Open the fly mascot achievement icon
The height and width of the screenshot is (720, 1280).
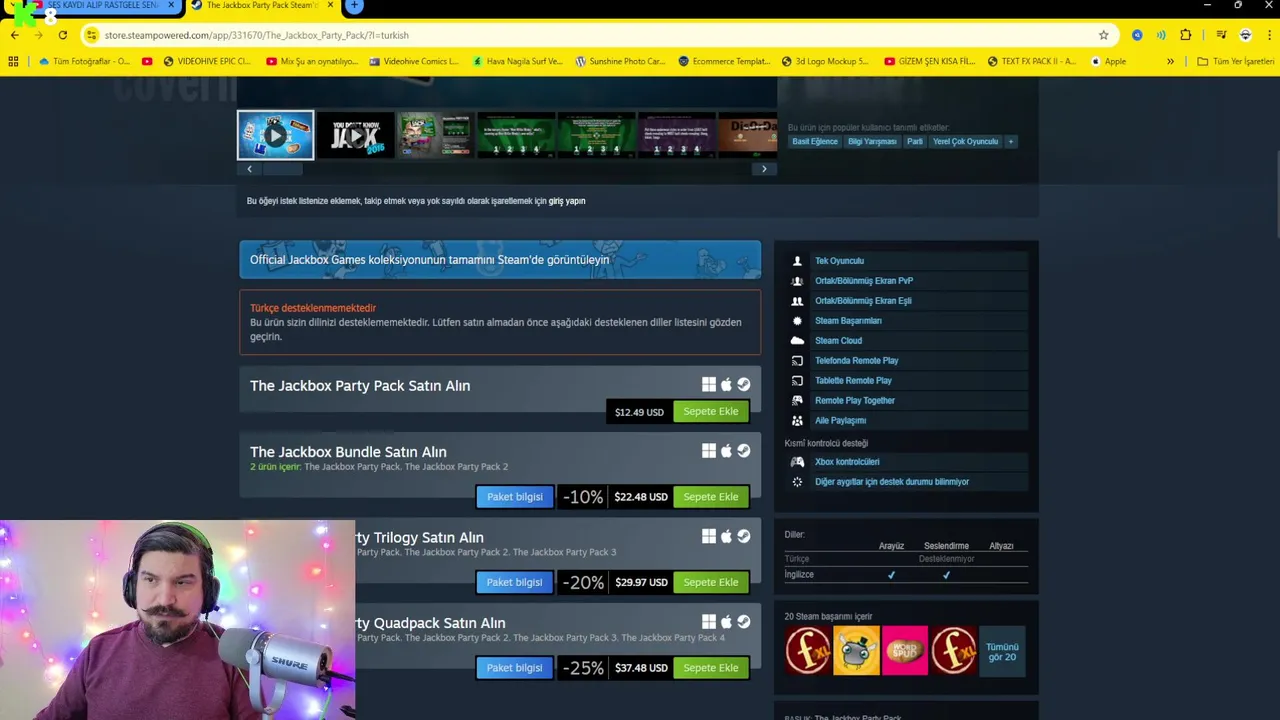point(856,650)
